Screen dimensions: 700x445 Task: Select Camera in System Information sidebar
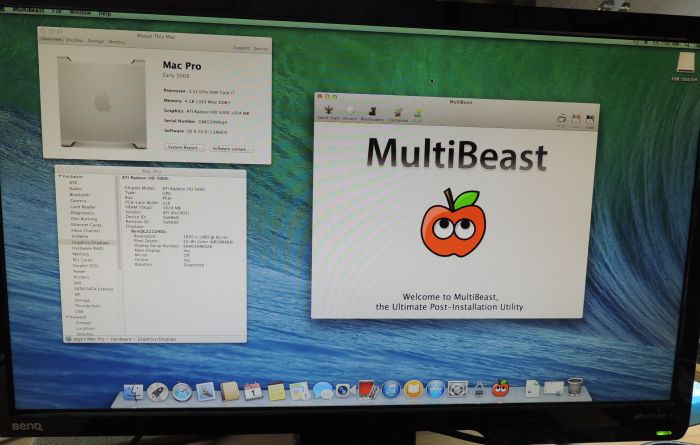pos(78,201)
